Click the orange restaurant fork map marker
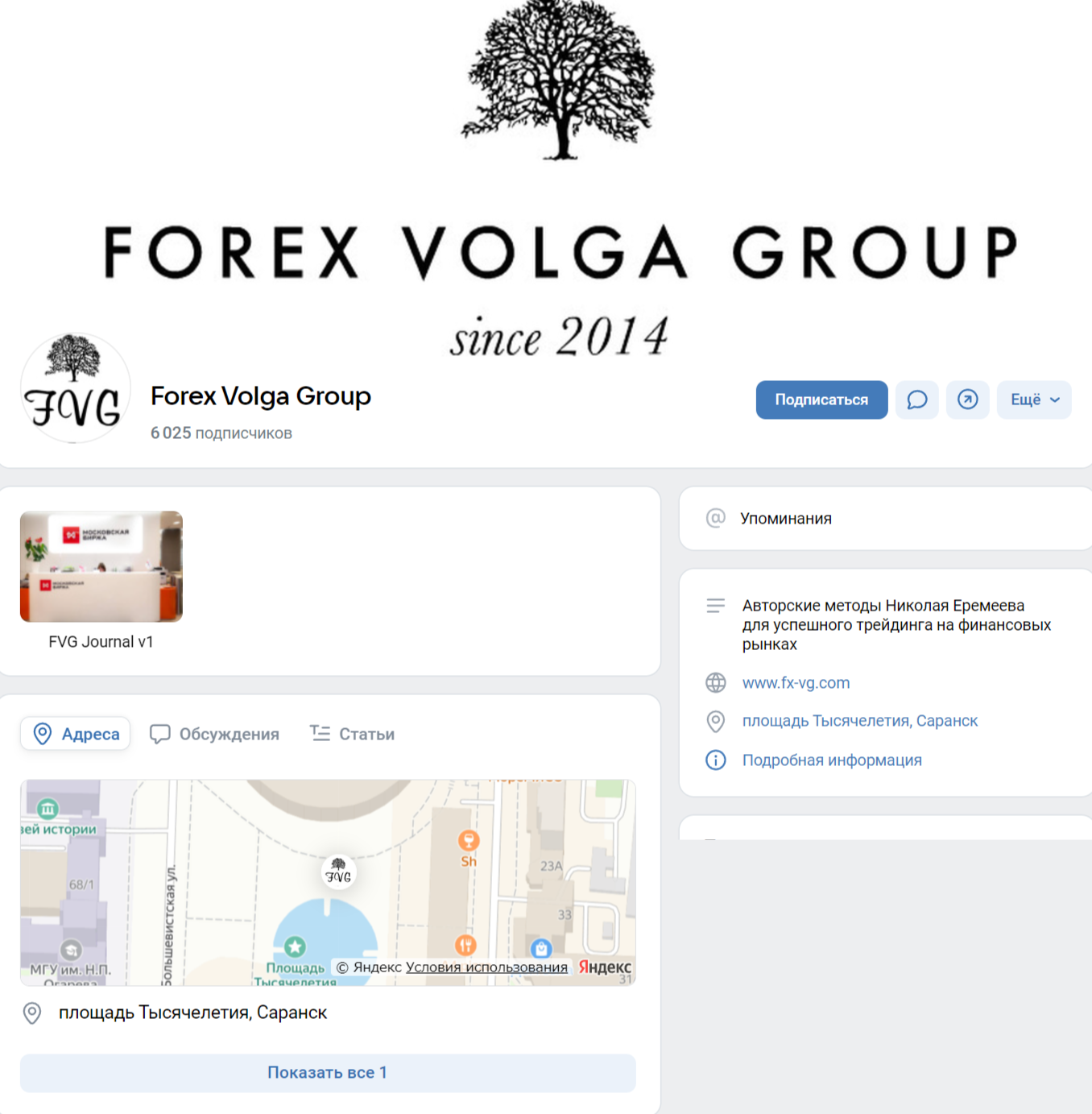 465,945
